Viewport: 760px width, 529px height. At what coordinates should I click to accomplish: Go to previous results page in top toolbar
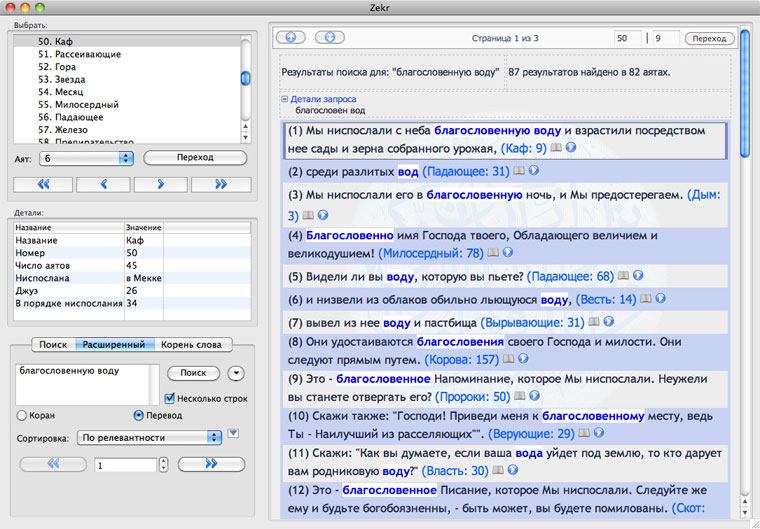[x=291, y=37]
